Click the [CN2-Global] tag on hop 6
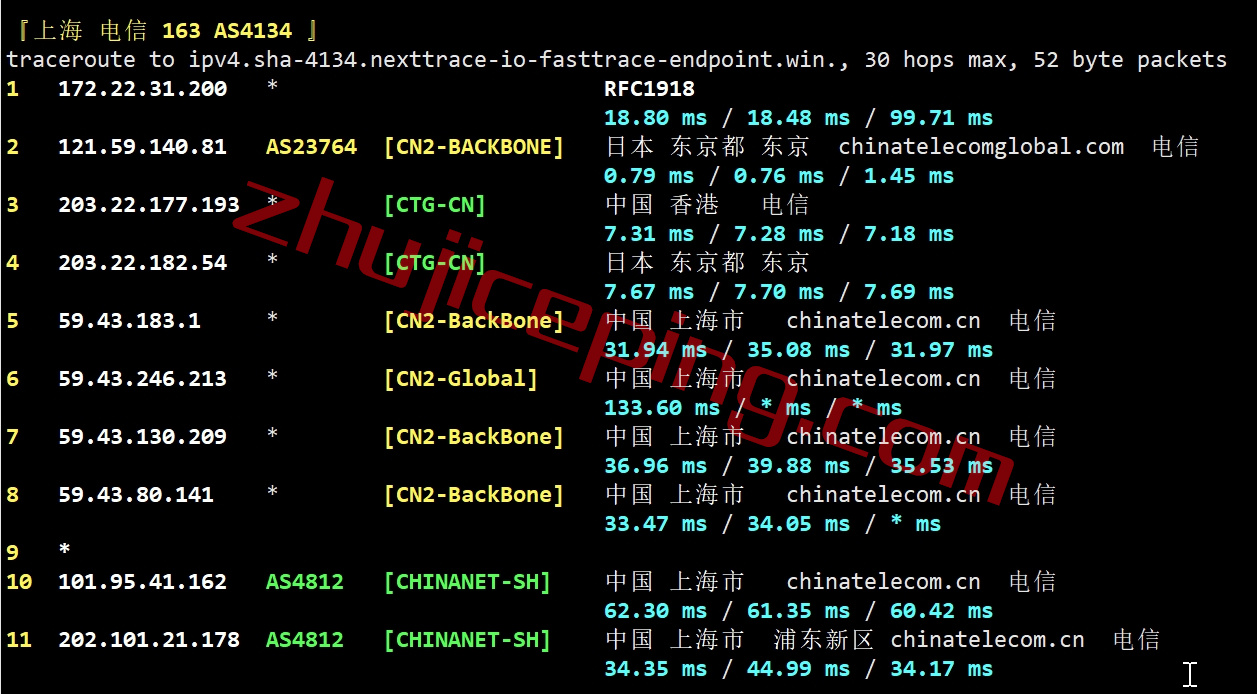This screenshot has height=694, width=1257. [461, 379]
